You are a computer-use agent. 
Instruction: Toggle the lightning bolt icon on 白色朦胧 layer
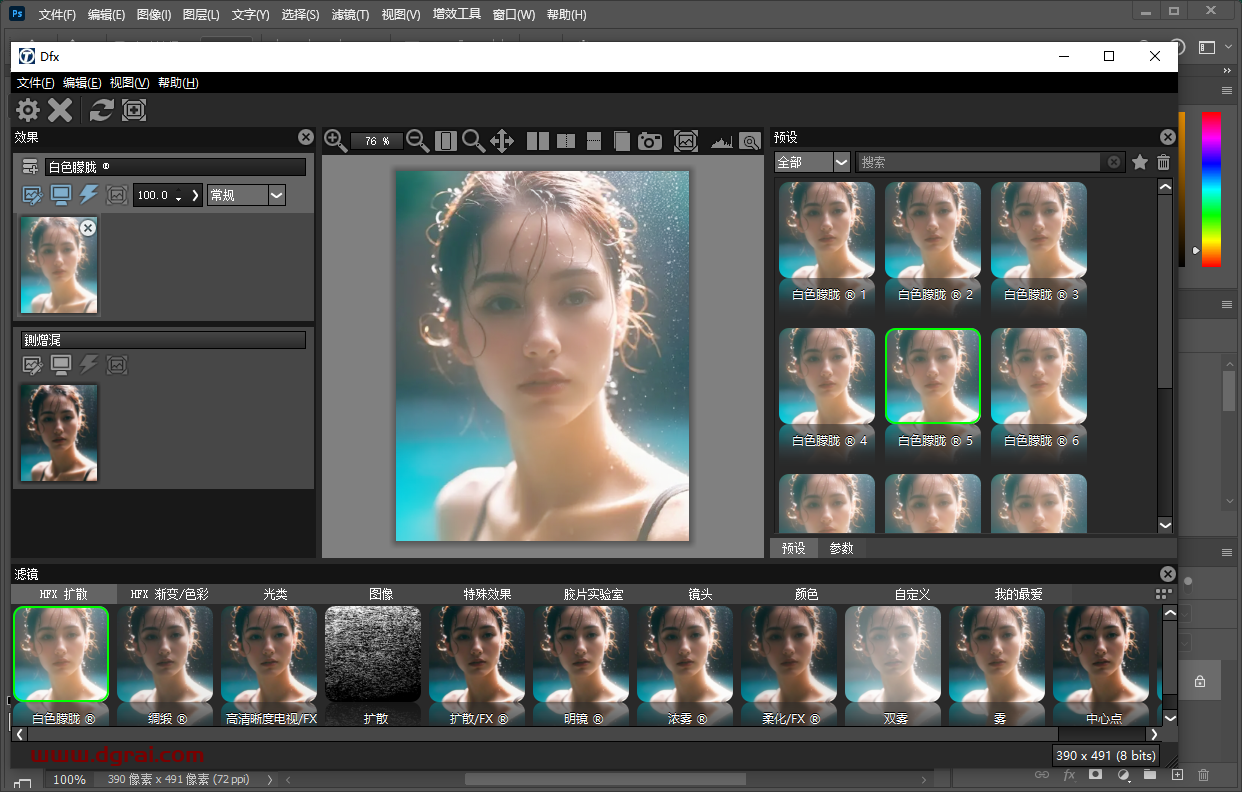(89, 195)
